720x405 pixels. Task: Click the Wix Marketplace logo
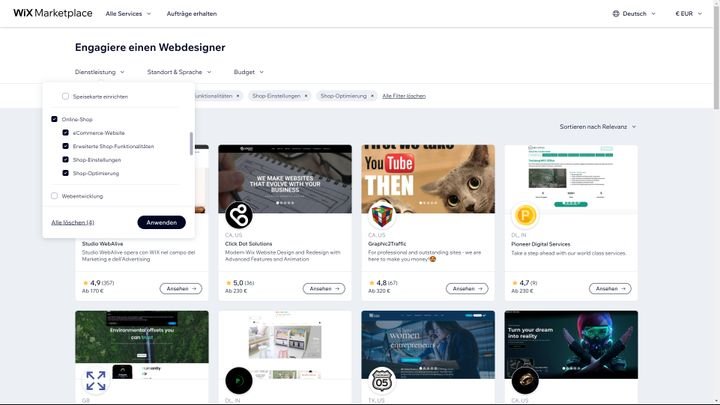click(x=53, y=13)
